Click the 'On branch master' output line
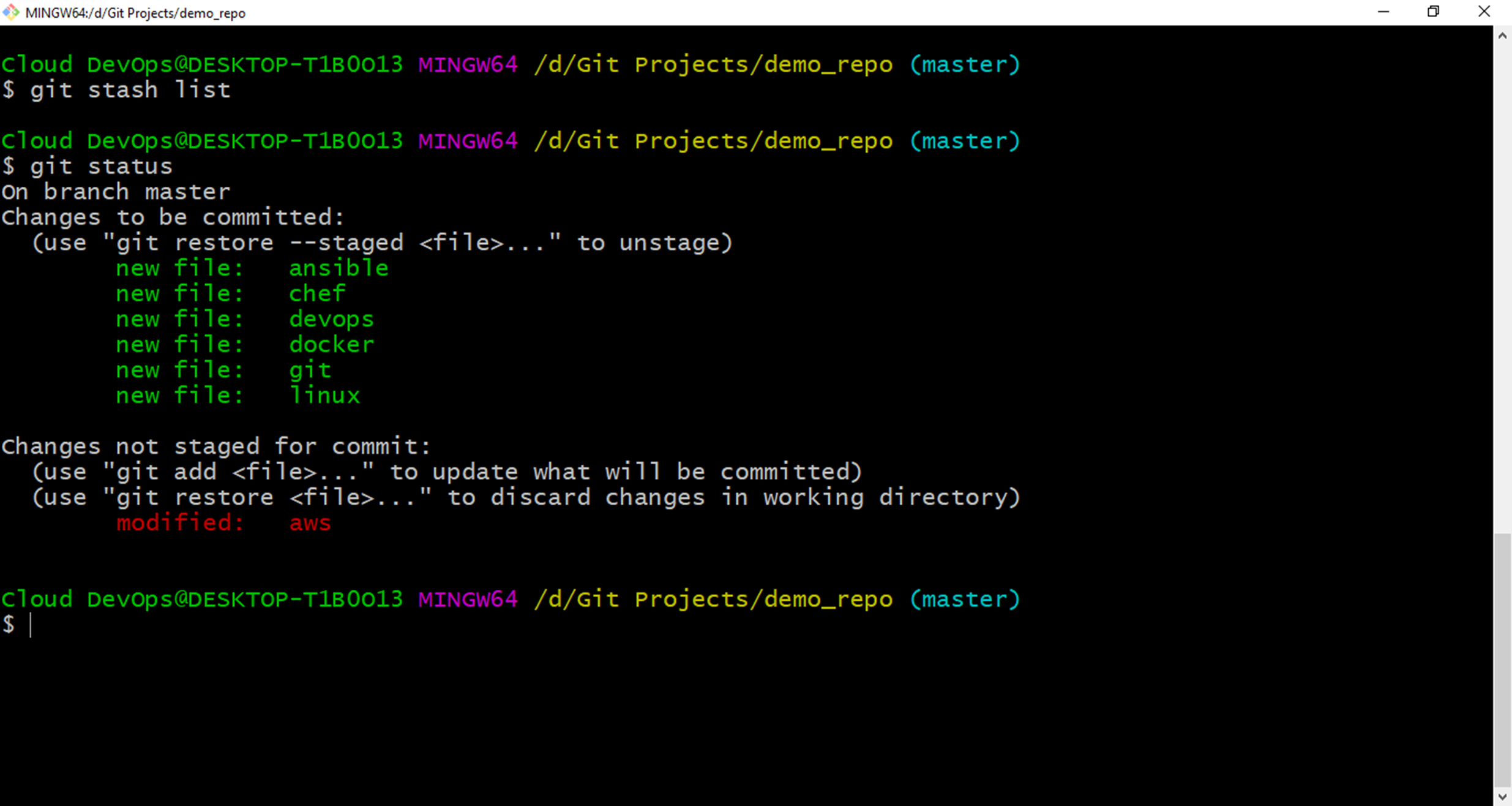 pos(115,191)
